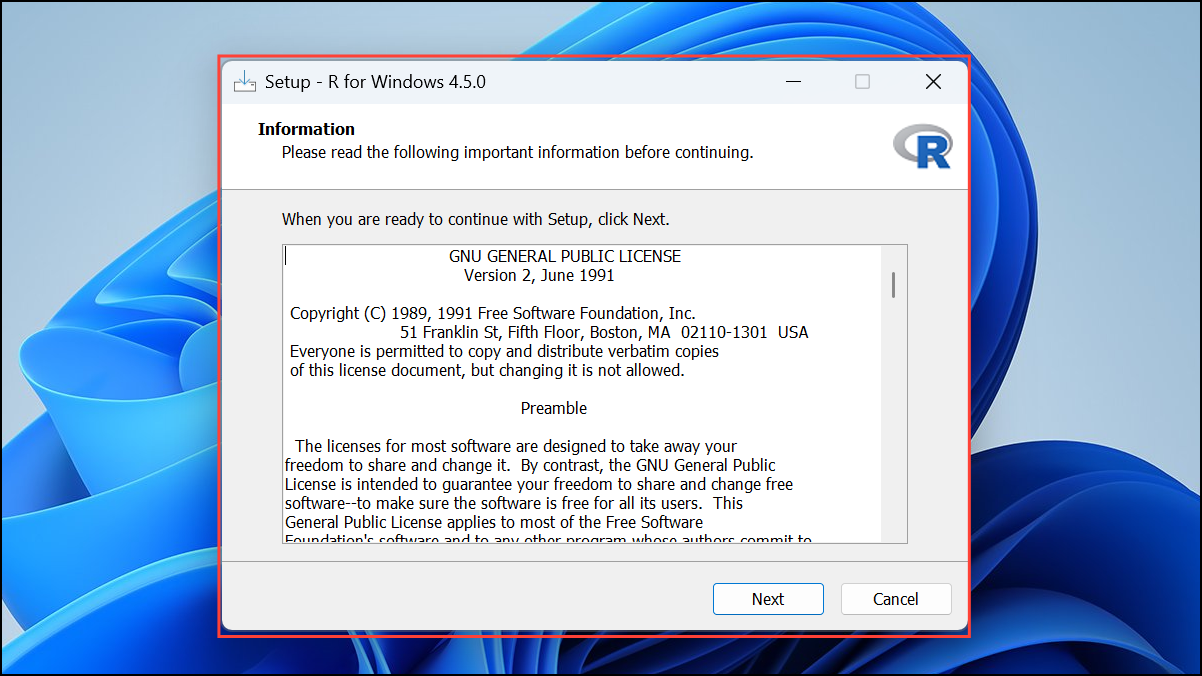The width and height of the screenshot is (1202, 676).
Task: Click the setup installer icon in title bar
Action: [245, 82]
